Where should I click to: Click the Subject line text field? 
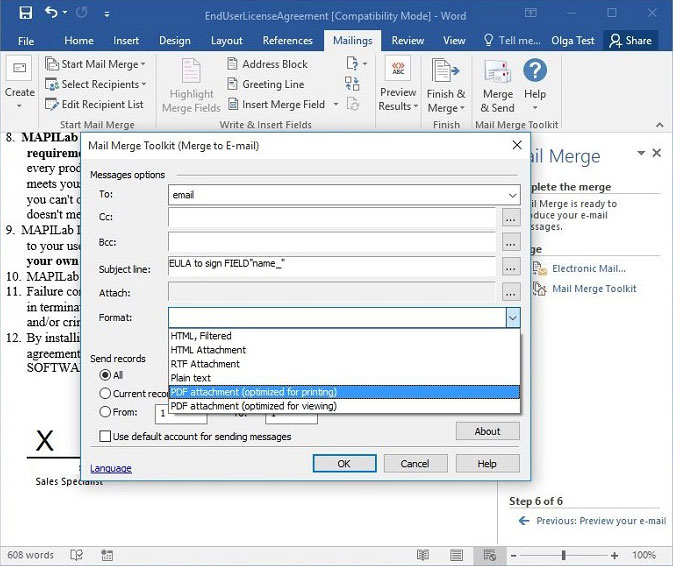(332, 266)
